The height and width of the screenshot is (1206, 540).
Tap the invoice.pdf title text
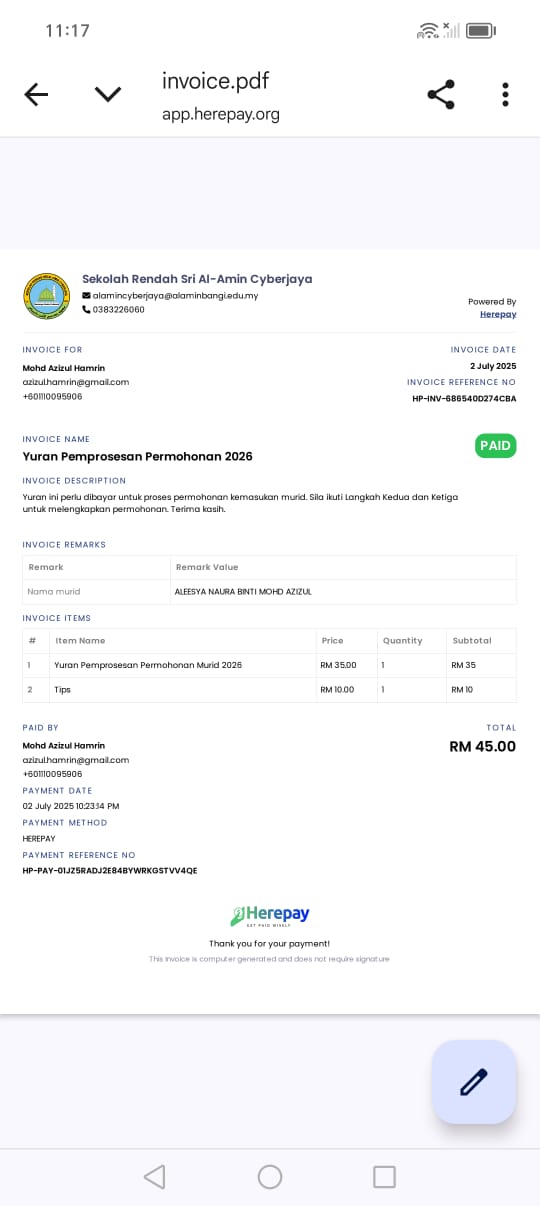click(215, 81)
